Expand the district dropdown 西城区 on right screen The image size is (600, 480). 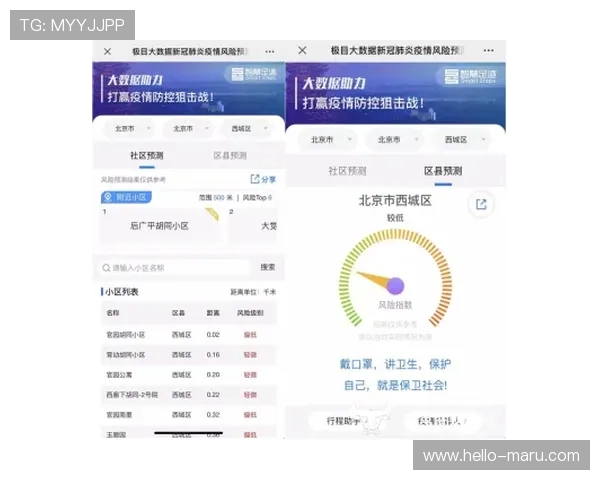tap(463, 140)
